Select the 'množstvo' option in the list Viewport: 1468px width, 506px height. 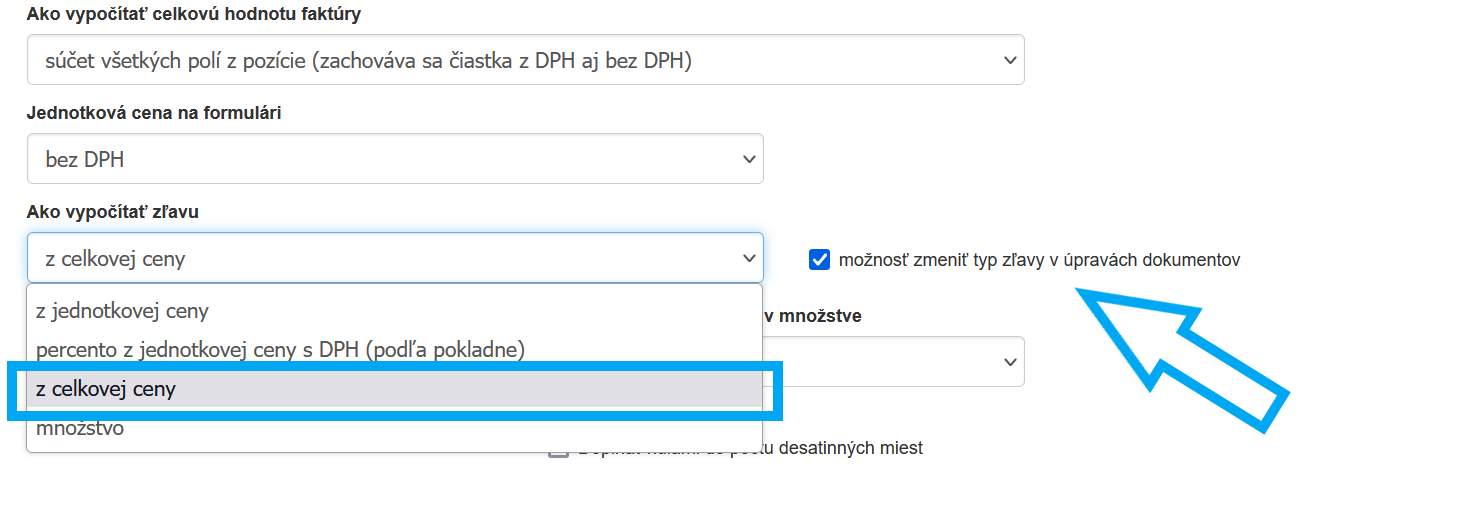coord(80,430)
